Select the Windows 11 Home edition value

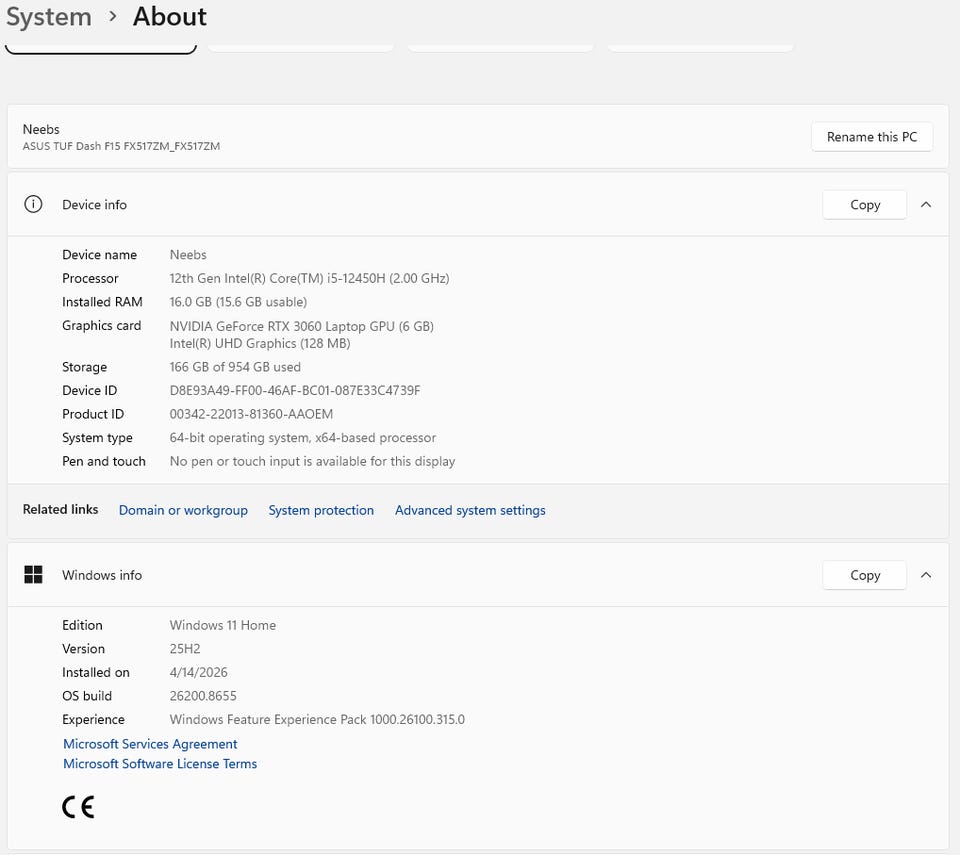click(x=223, y=625)
